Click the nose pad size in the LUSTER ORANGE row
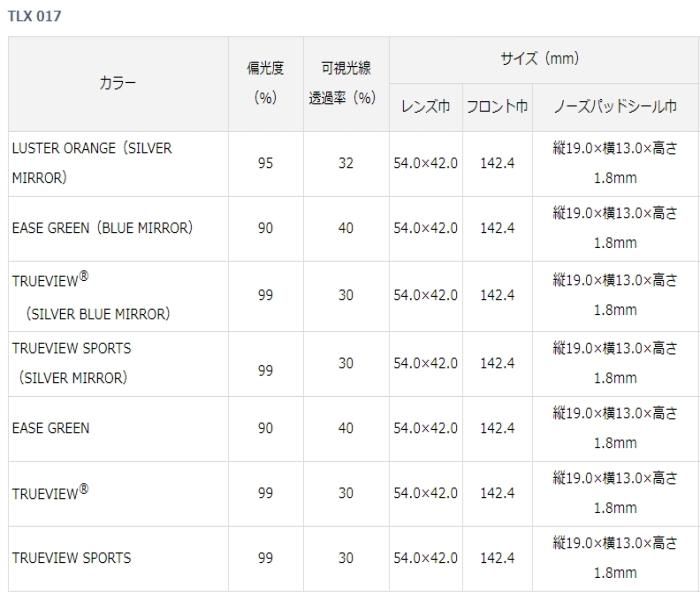 [615, 163]
